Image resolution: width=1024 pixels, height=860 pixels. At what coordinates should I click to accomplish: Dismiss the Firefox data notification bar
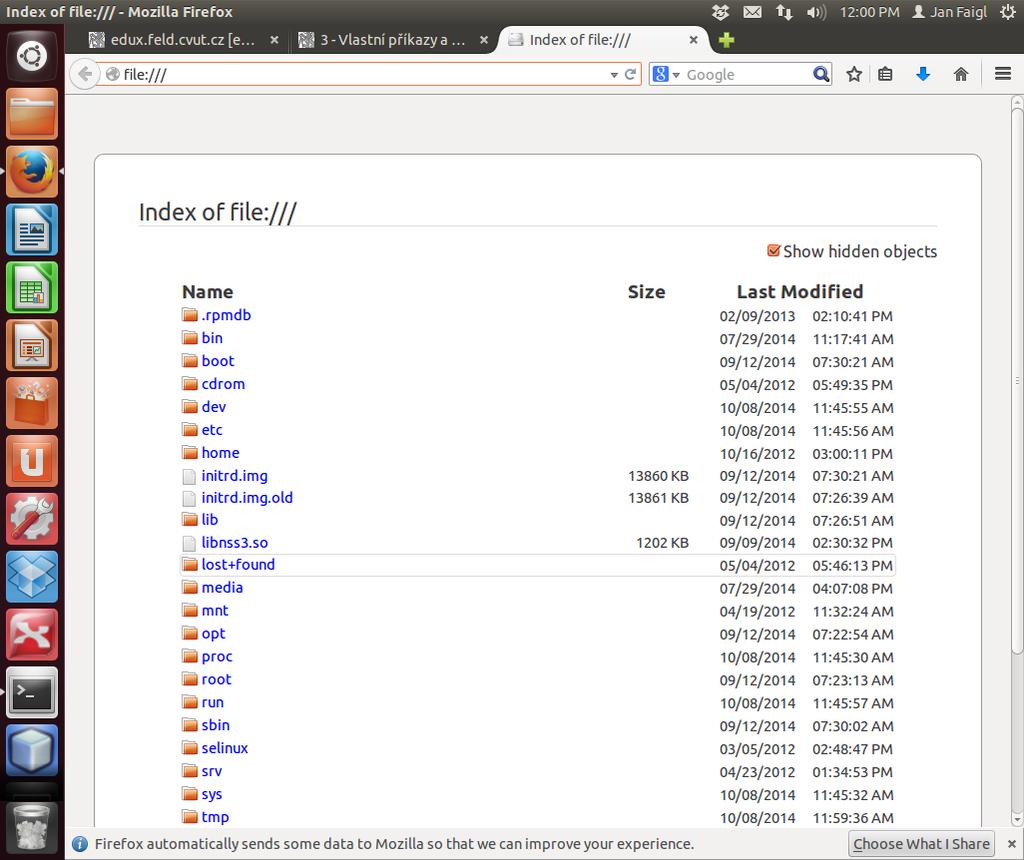[1012, 844]
